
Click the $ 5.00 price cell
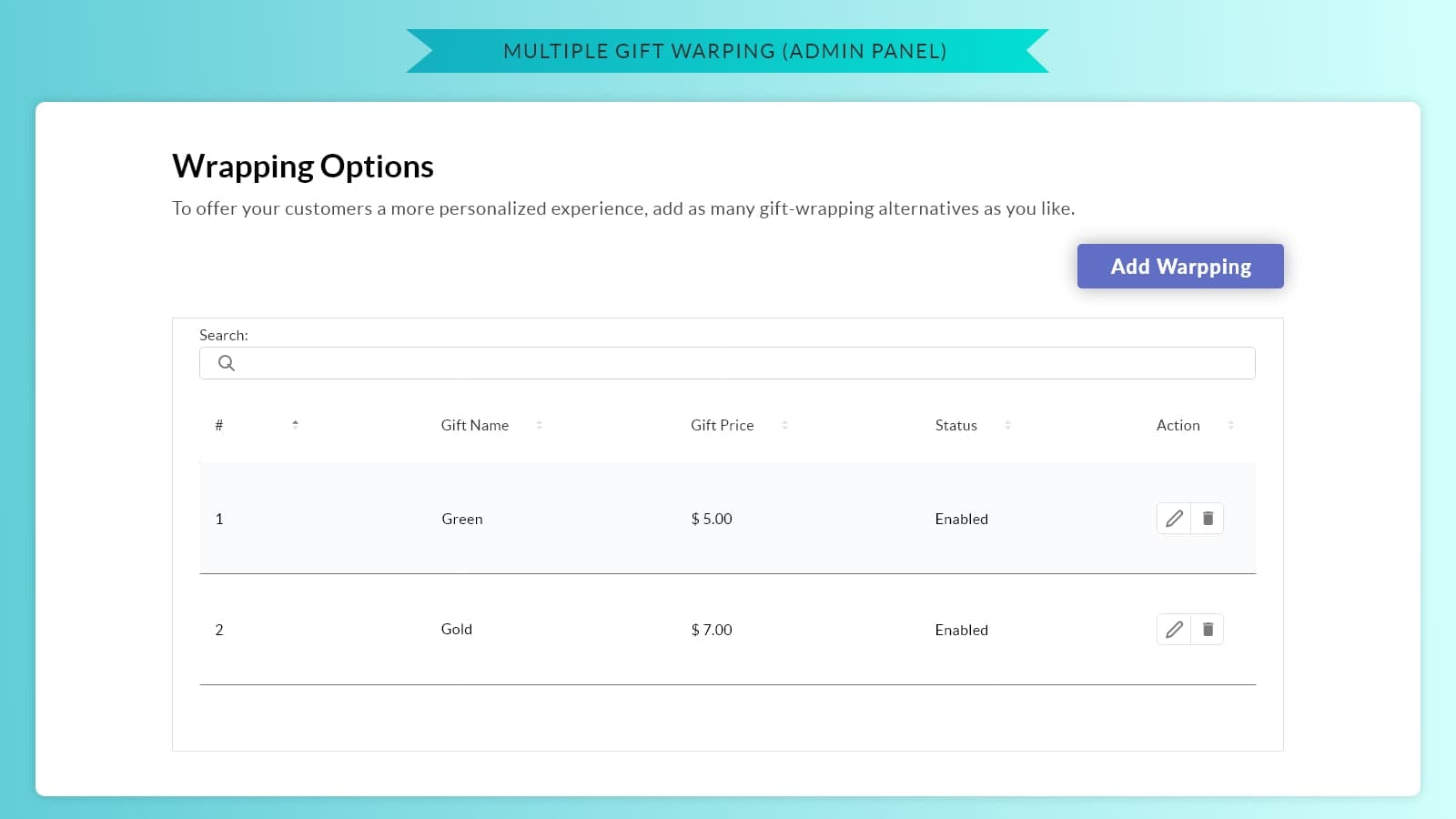[x=711, y=519]
